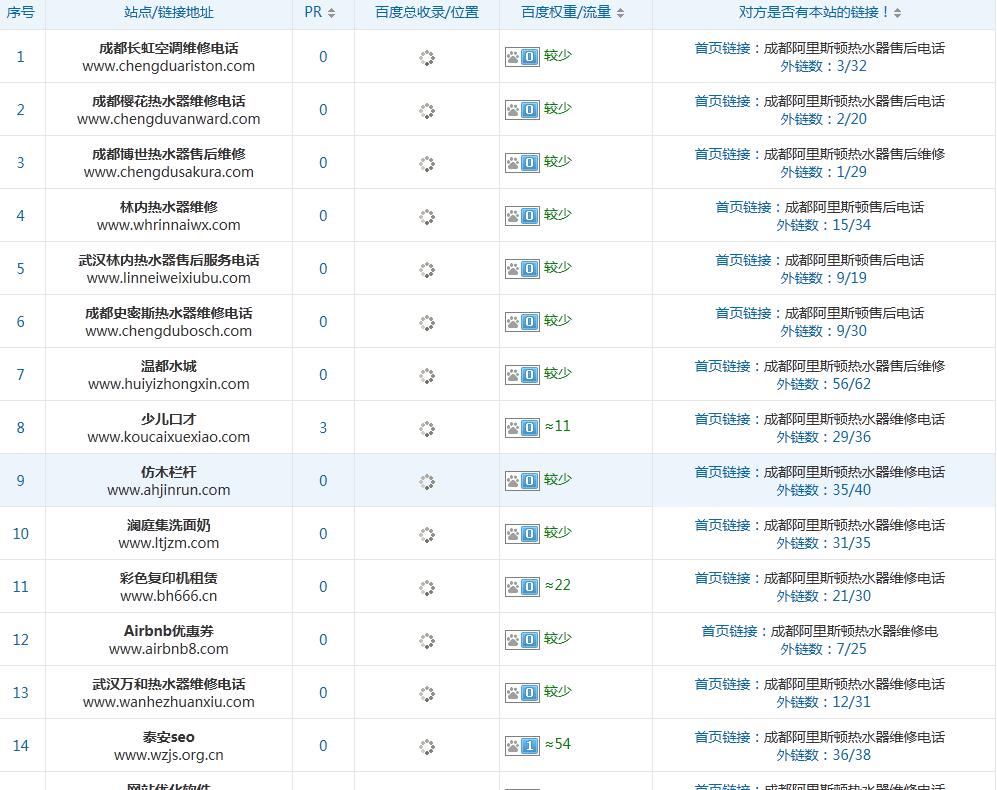Click Baidu weight badge for www.wzjs.org.cn
997x790 pixels.
click(x=522, y=746)
